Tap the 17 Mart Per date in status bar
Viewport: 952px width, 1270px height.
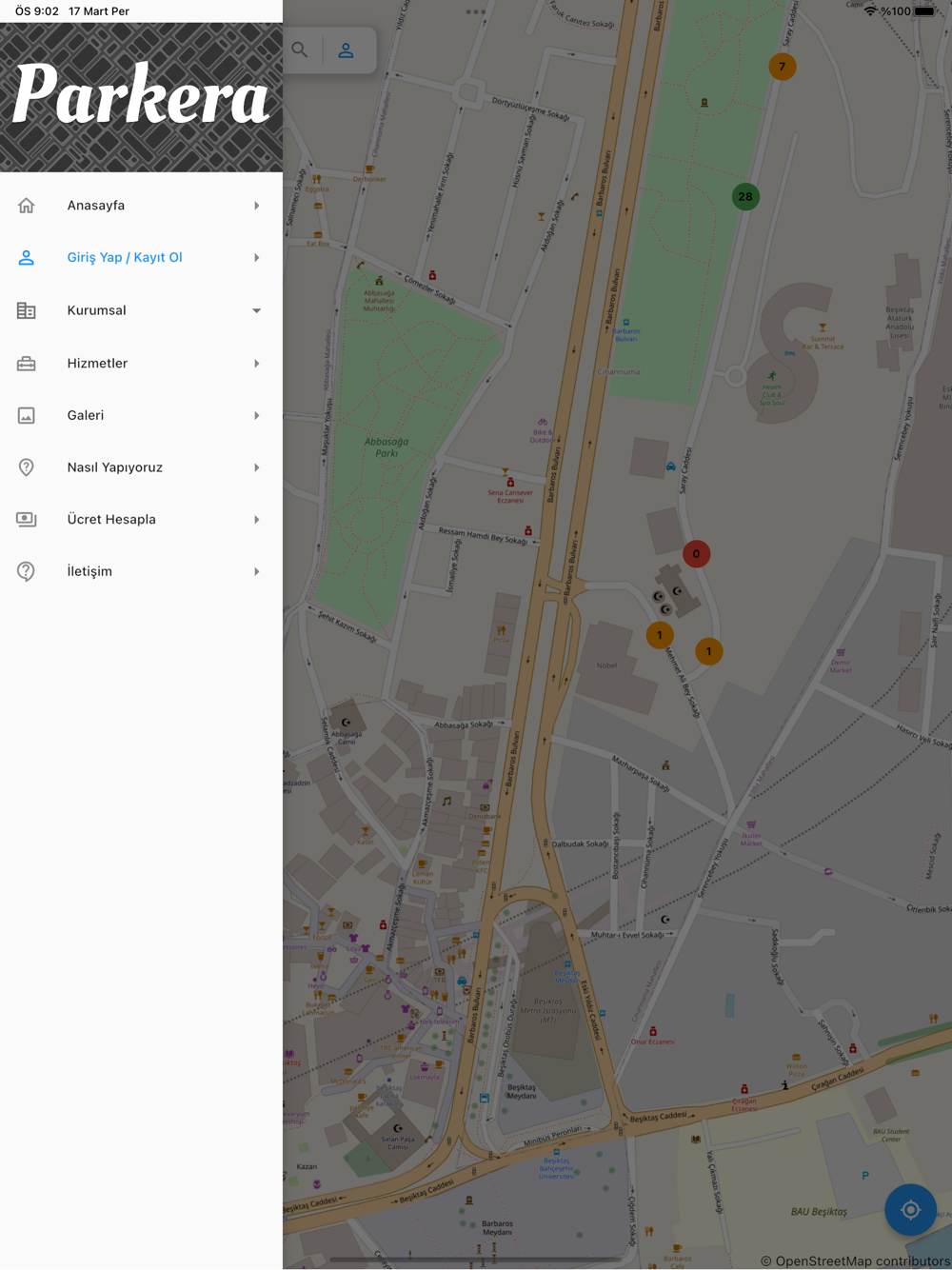[x=99, y=11]
